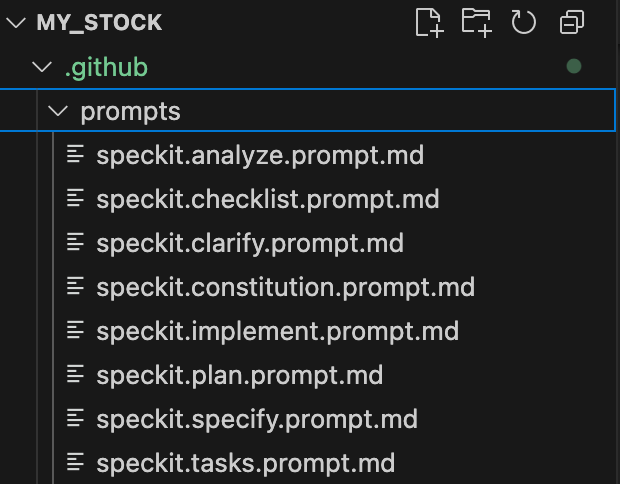This screenshot has width=620, height=484.
Task: Open speckit.constitution.prompt.md file
Action: pyautogui.click(x=285, y=287)
